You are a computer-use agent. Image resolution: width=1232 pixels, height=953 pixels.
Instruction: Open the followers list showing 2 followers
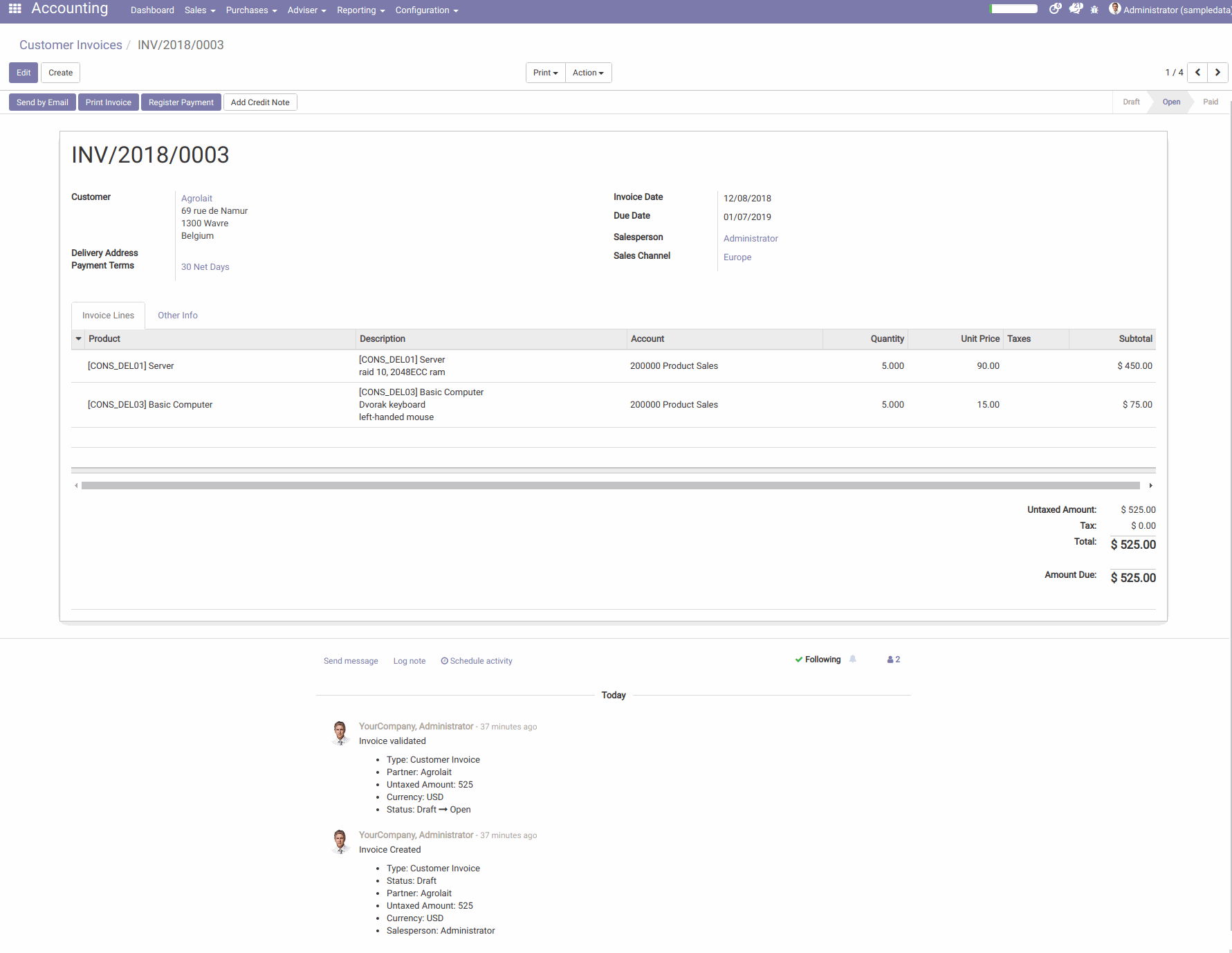point(892,660)
